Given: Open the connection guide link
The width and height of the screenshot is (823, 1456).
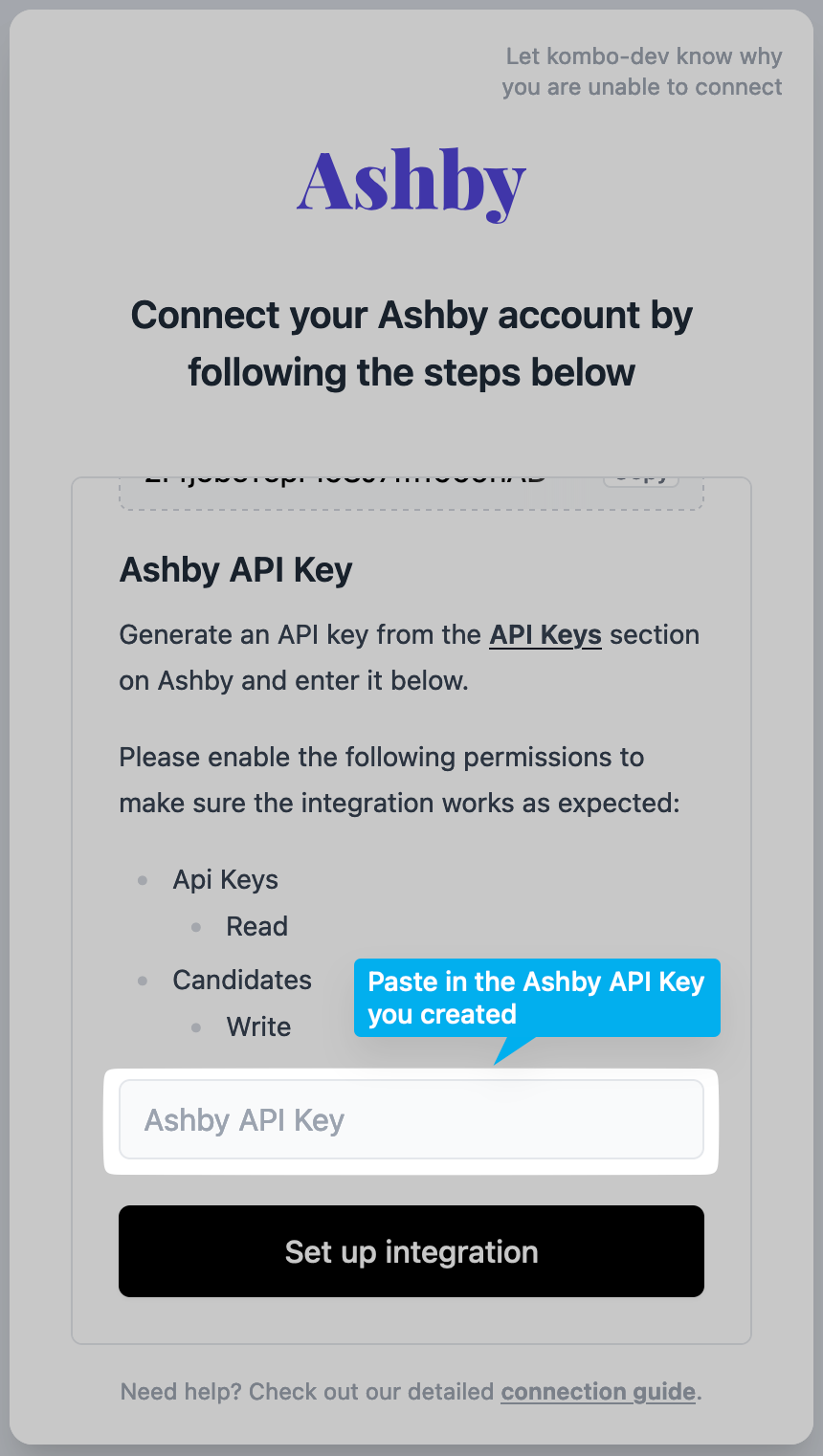Looking at the screenshot, I should point(598,1391).
